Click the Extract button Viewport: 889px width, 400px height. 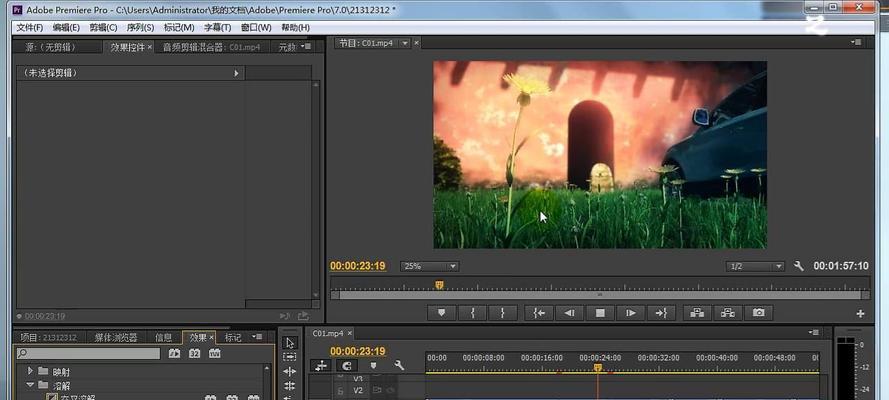728,313
